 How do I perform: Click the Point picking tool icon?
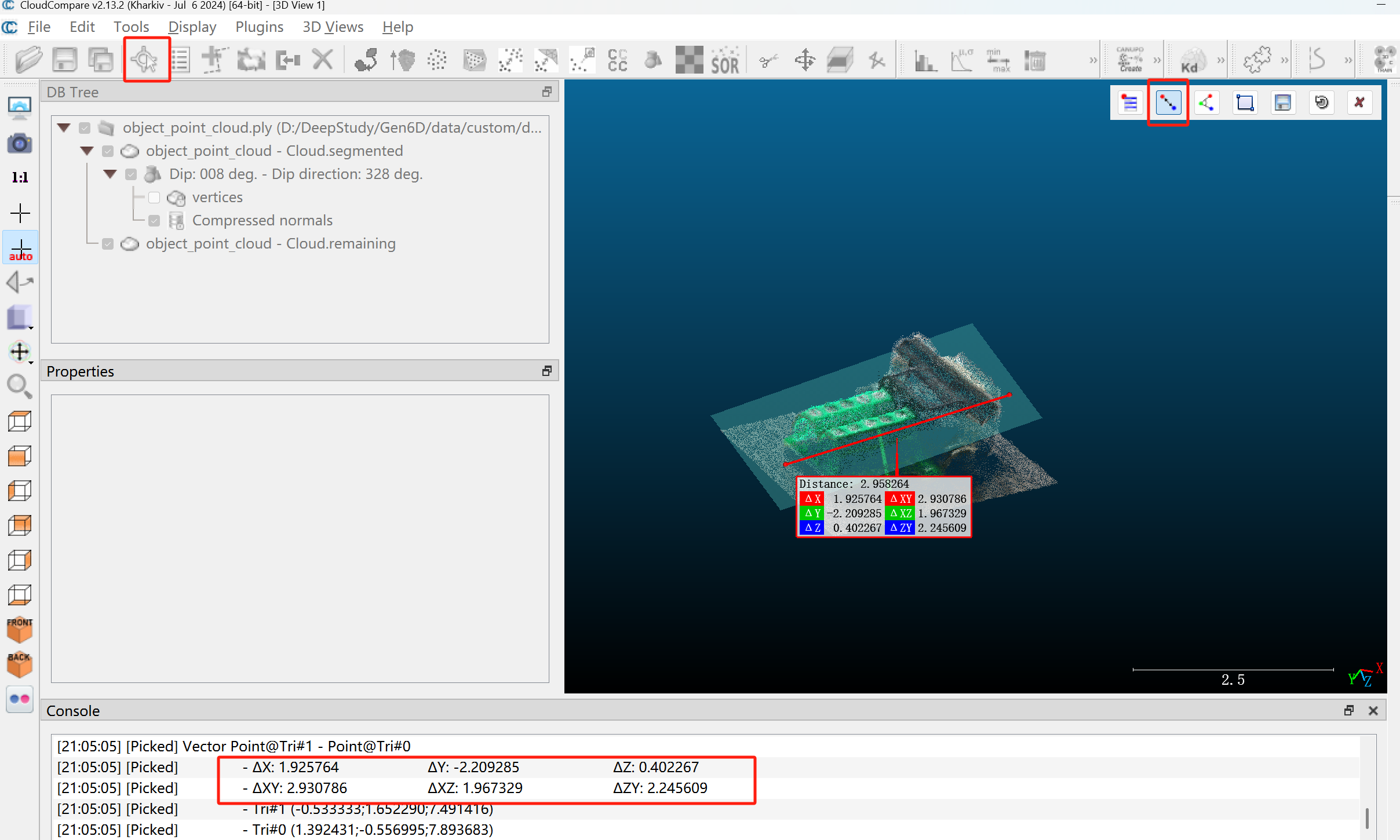tap(145, 60)
